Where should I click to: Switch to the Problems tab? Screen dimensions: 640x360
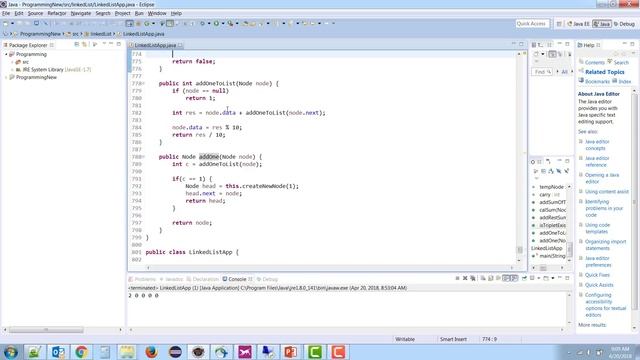(x=142, y=279)
